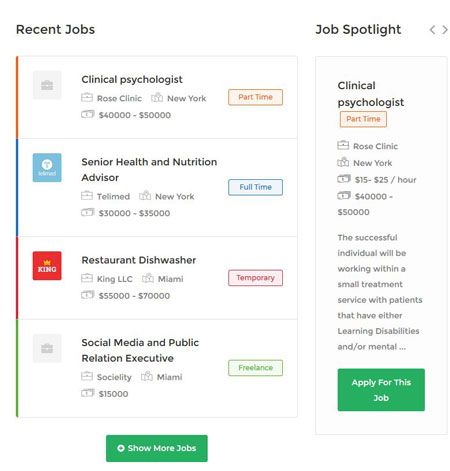Select the Temporary job type tag

(255, 278)
